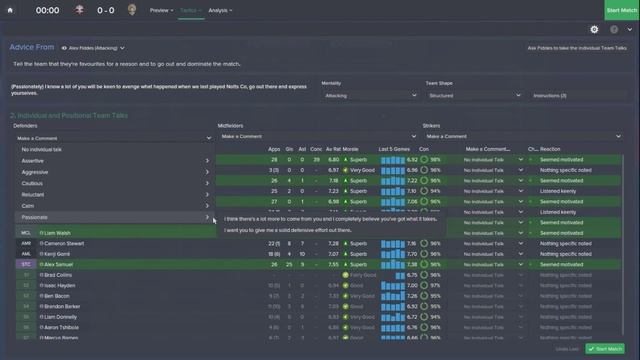Open the Advice From assistant dropdown
The image size is (640, 360).
click(x=93, y=48)
